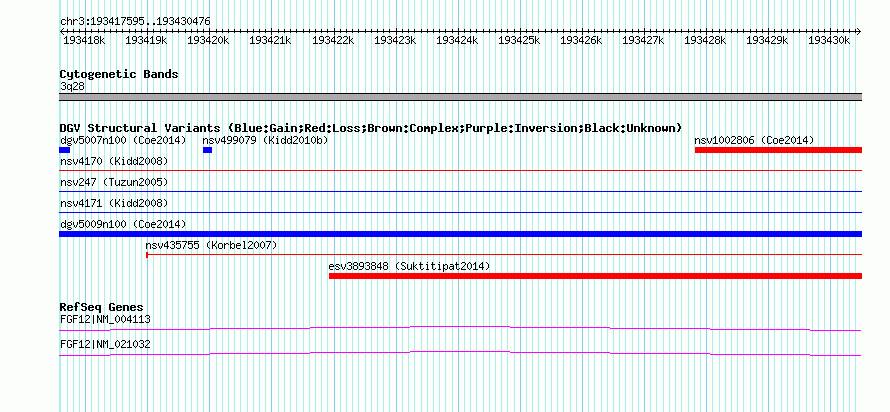
Task: Click ruler position 193424k
Action: pos(457,40)
